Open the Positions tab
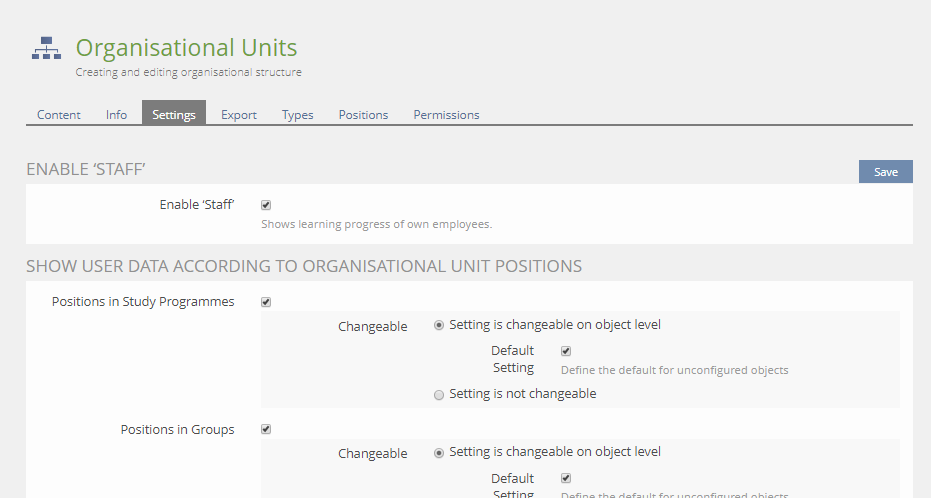Viewport: 931px width, 498px height. click(363, 115)
